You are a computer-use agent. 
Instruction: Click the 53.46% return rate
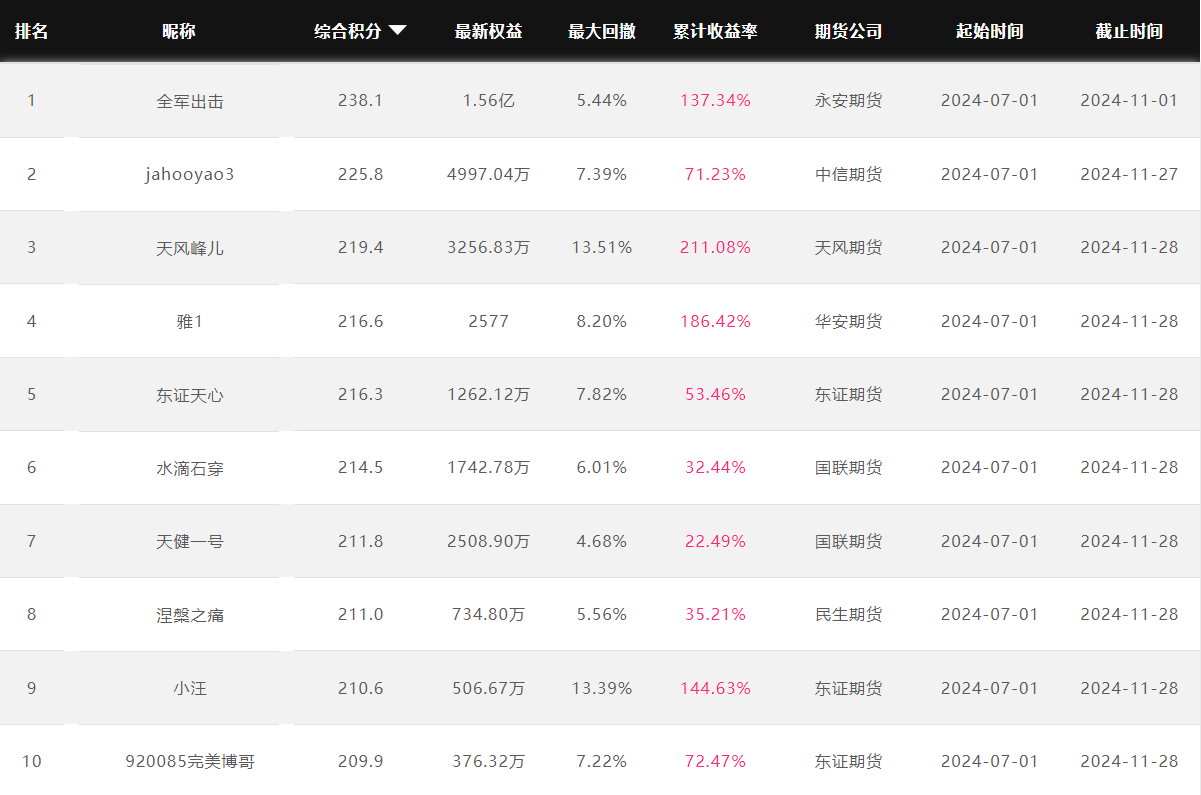click(715, 394)
